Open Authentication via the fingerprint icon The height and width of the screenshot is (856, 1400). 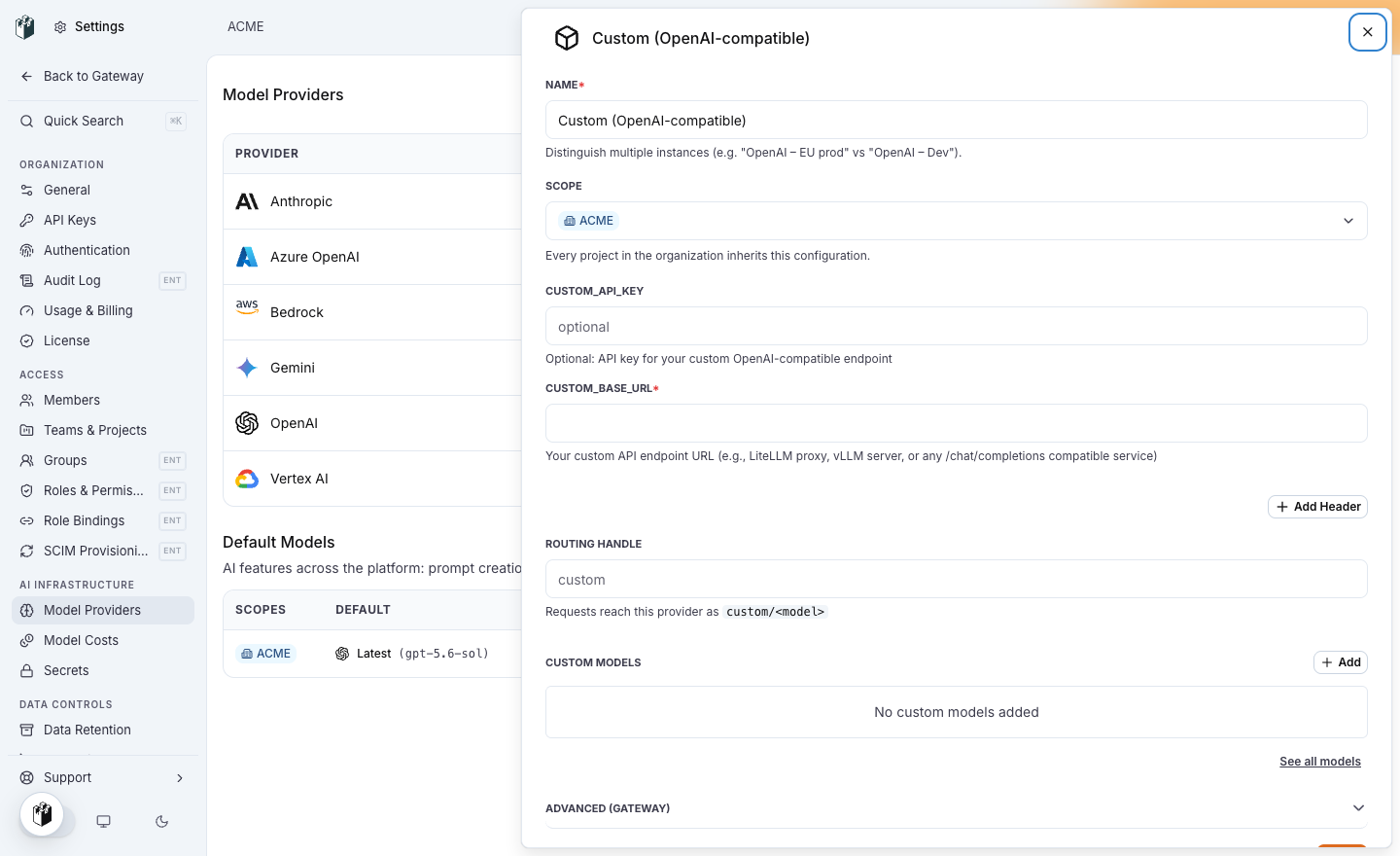pos(27,251)
